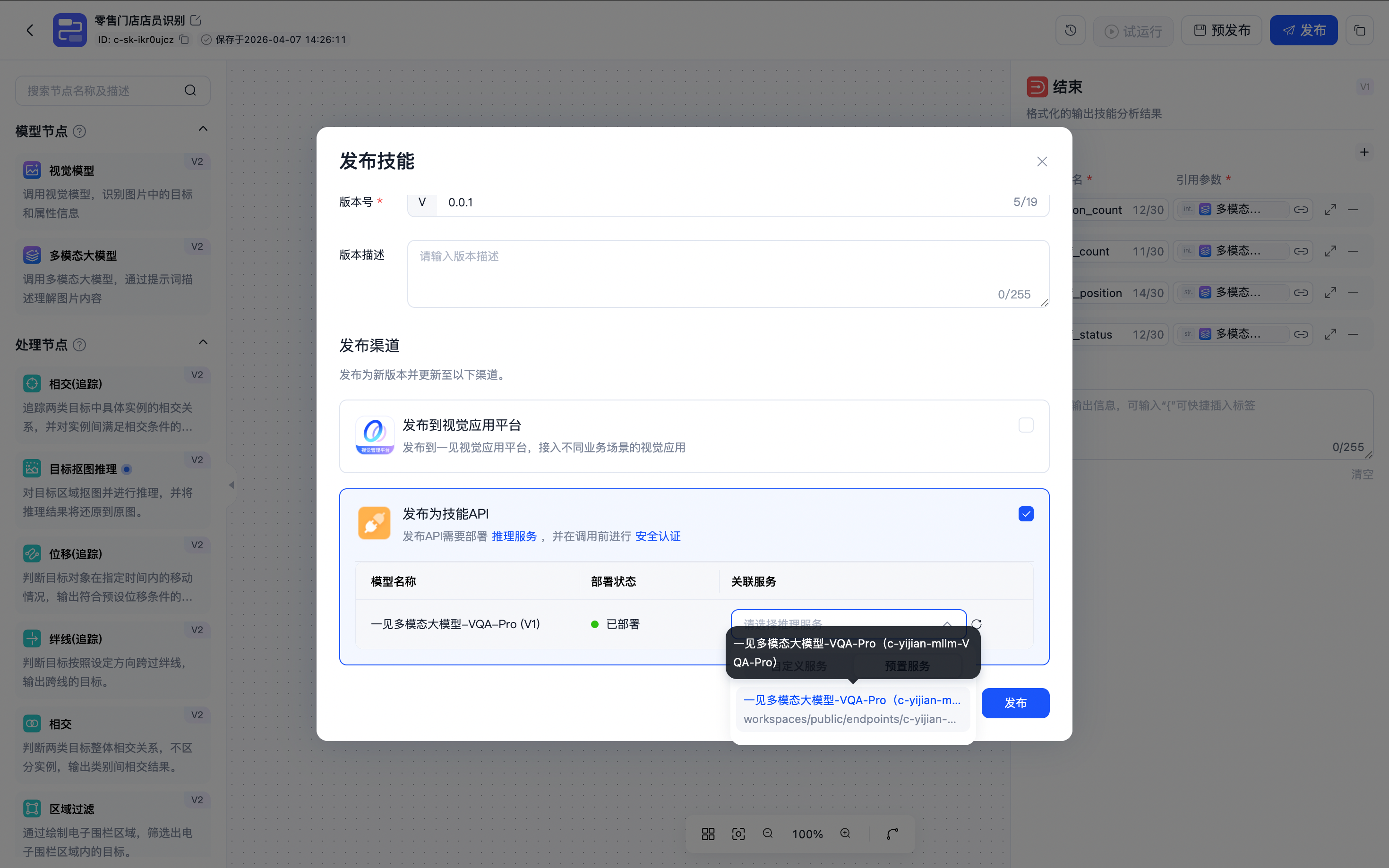Refresh the inference service list
The width and height of the screenshot is (1389, 868).
click(976, 624)
